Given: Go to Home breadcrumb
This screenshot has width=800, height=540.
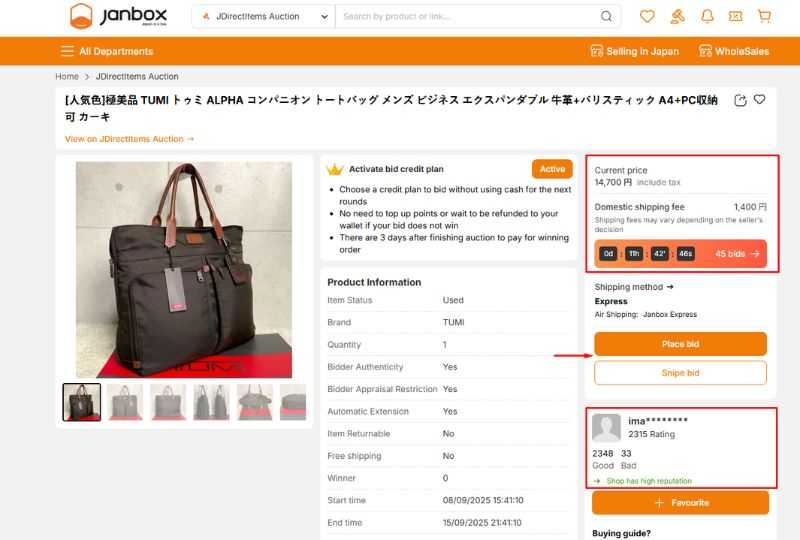Looking at the screenshot, I should click(x=67, y=77).
